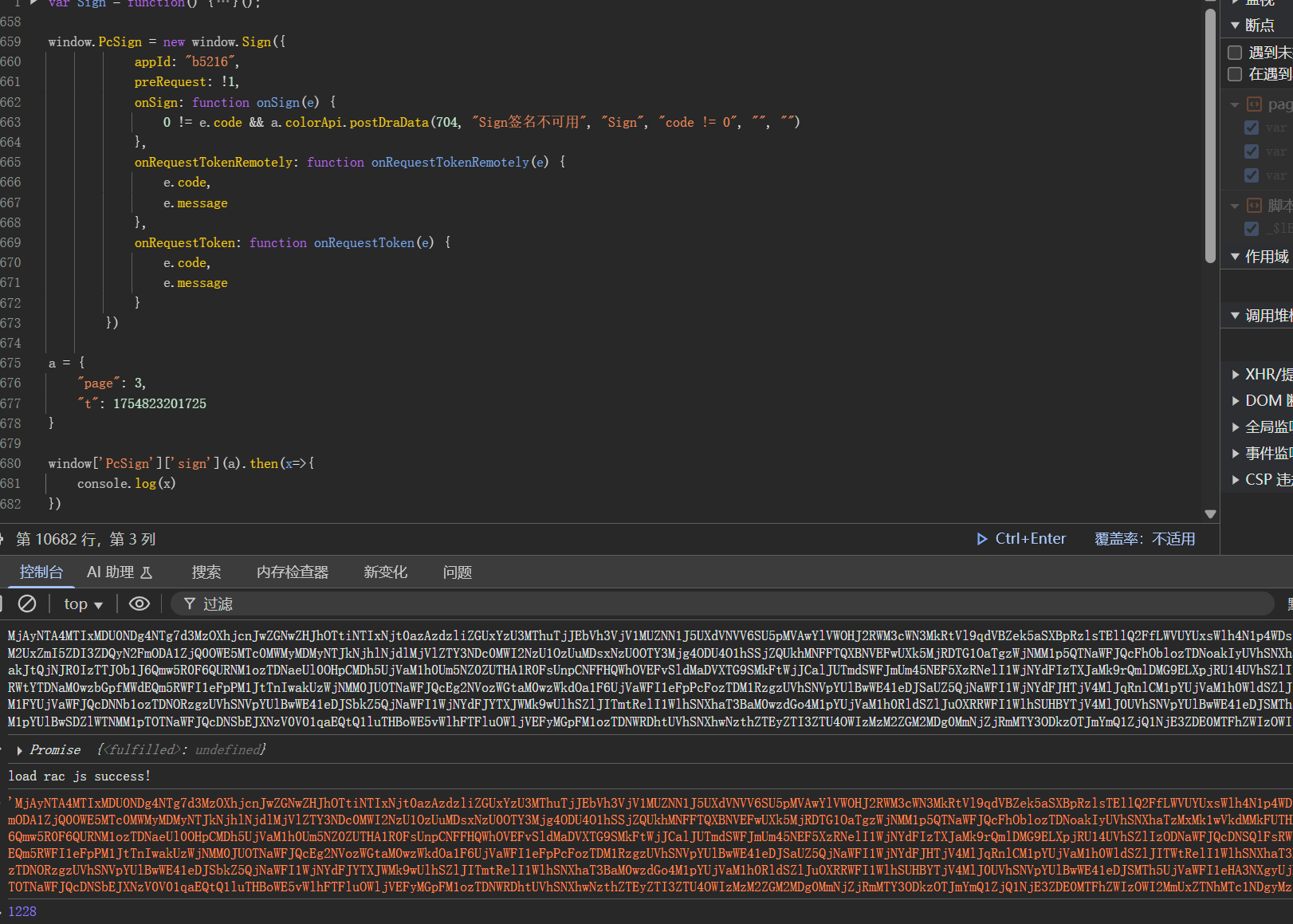1293x924 pixels.
Task: Open the 新变化 tab
Action: pos(385,572)
